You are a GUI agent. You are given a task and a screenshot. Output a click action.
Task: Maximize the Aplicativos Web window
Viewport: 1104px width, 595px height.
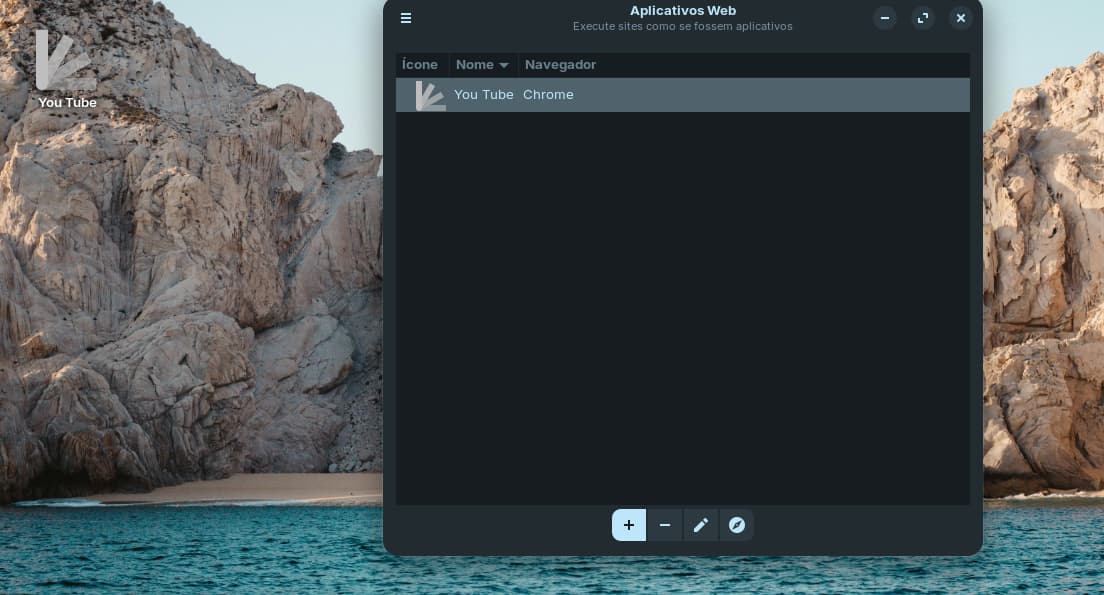923,18
